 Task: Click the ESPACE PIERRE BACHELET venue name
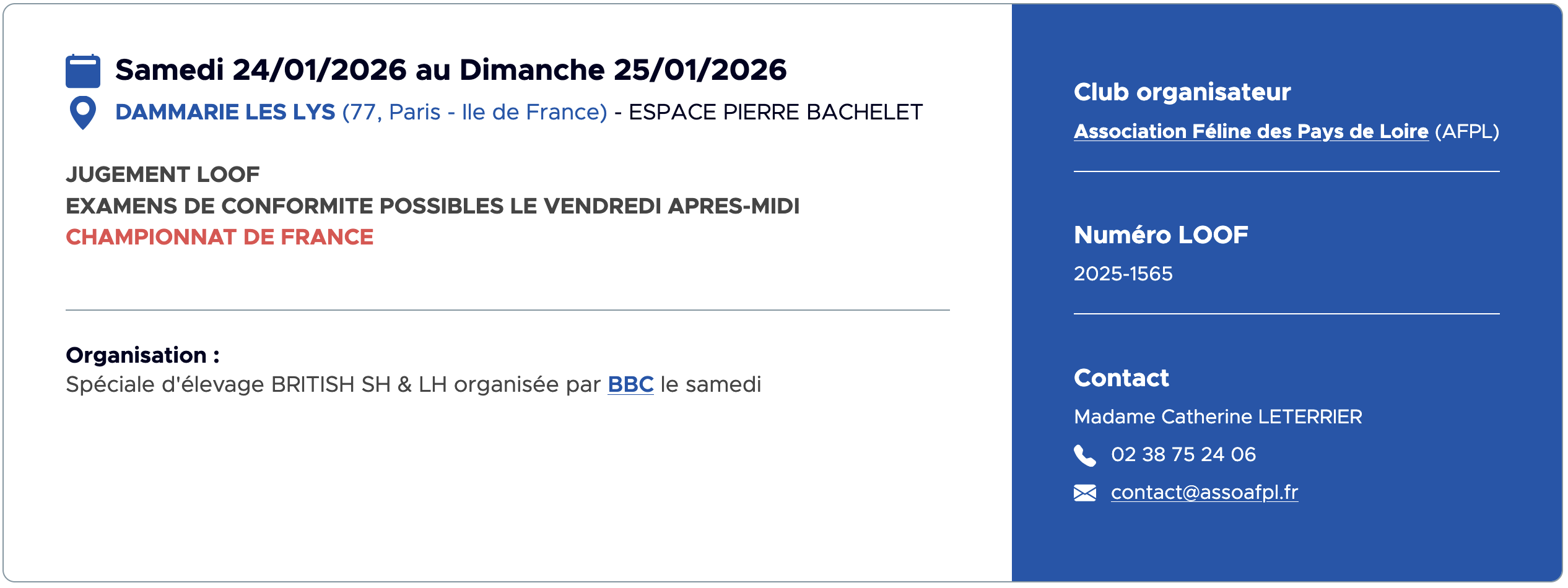775,112
